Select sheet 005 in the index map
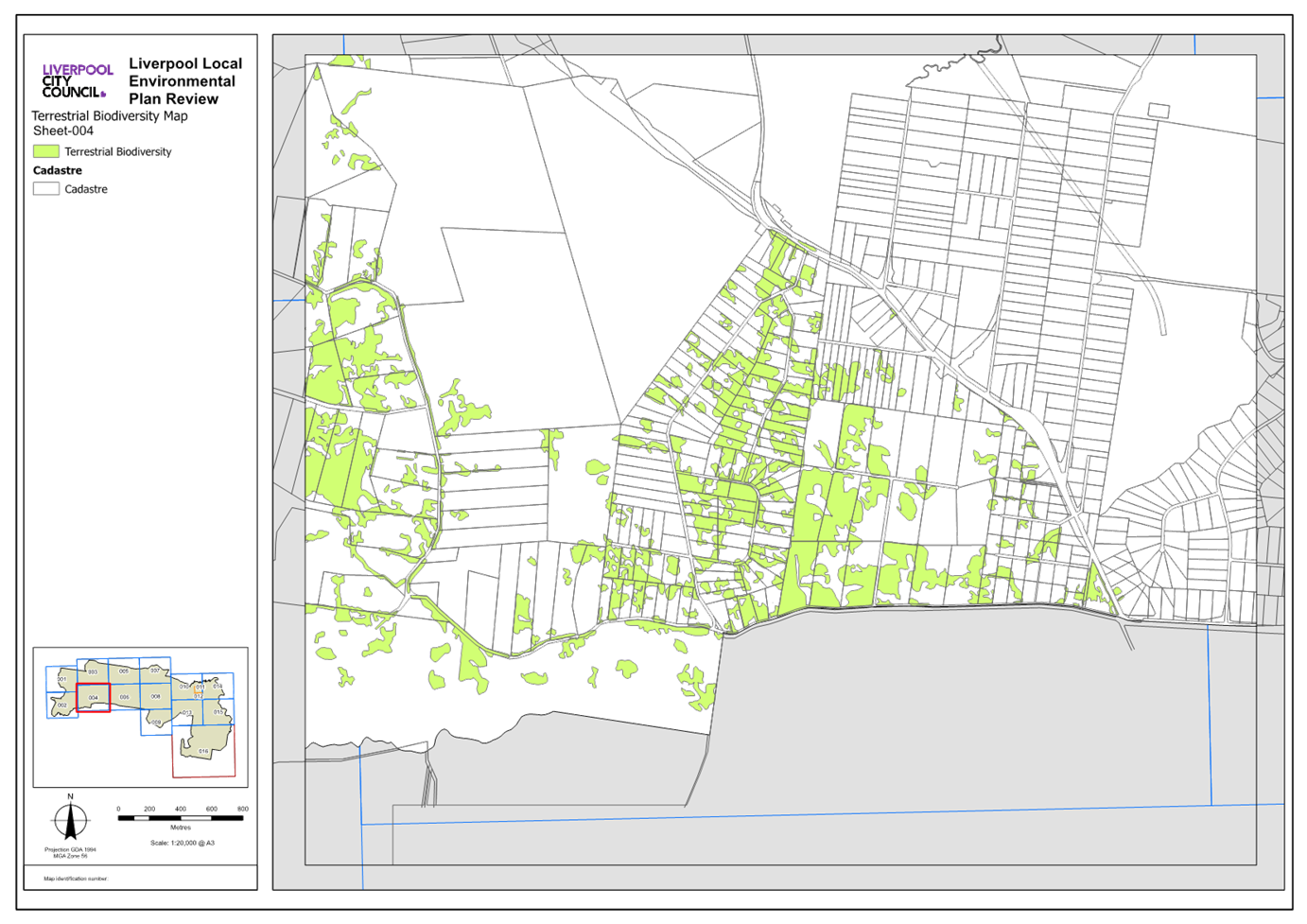 pos(124,671)
